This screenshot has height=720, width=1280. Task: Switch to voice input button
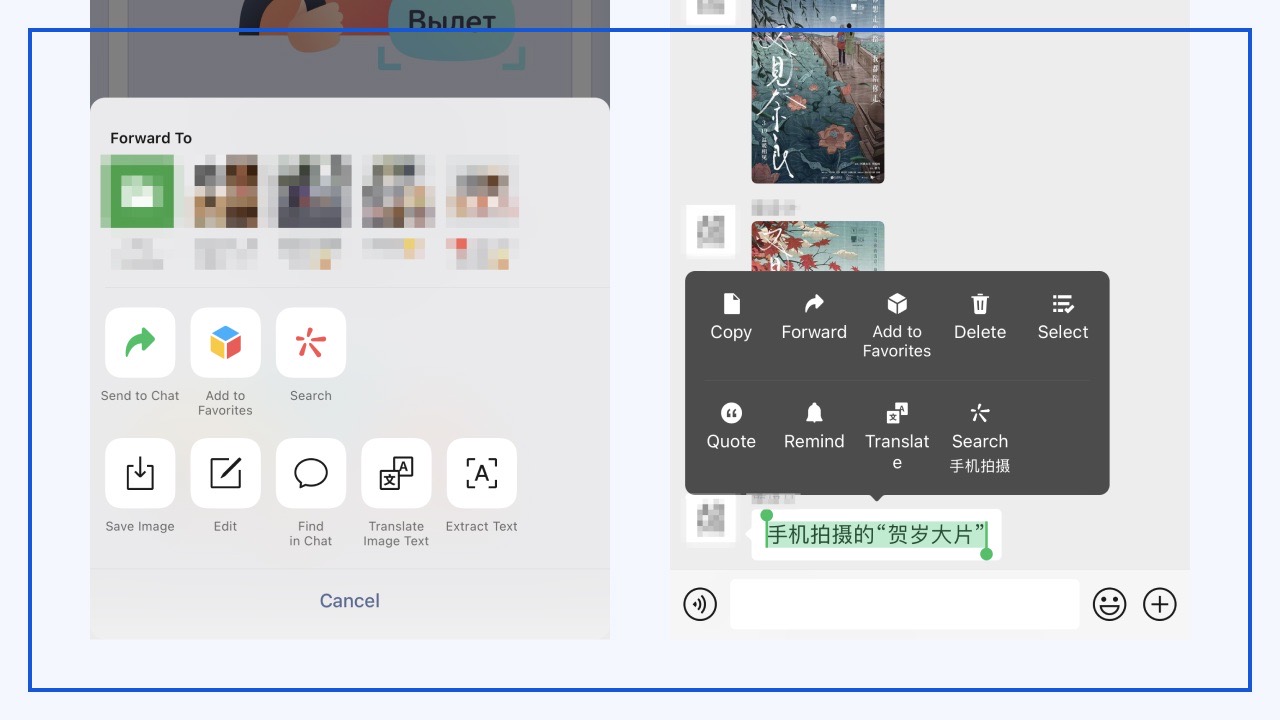[700, 604]
